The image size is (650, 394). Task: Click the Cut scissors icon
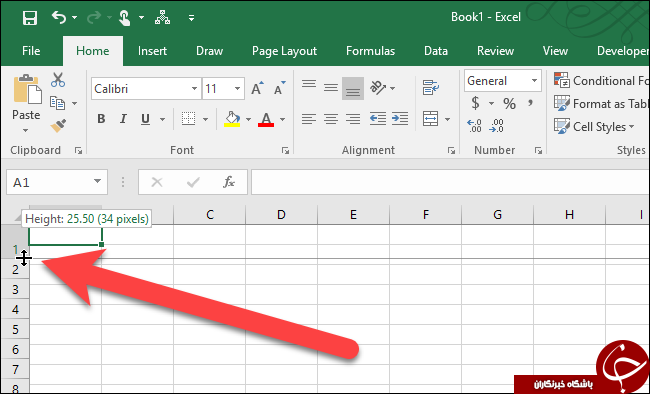(x=58, y=80)
